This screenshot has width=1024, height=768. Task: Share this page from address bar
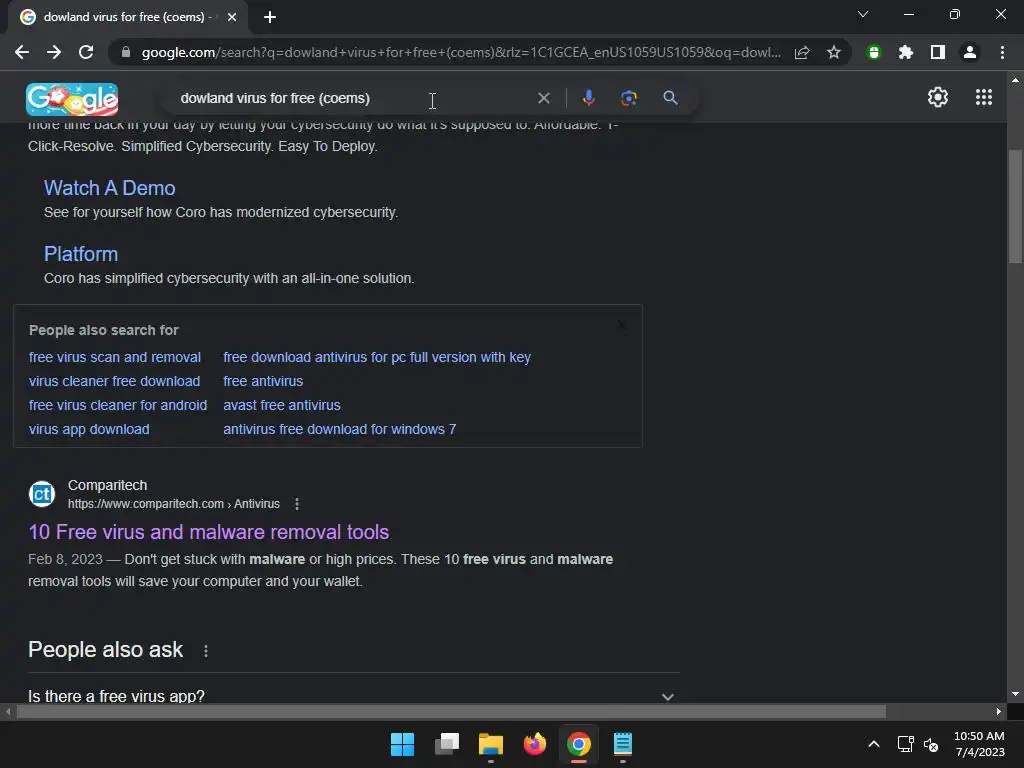coord(802,52)
